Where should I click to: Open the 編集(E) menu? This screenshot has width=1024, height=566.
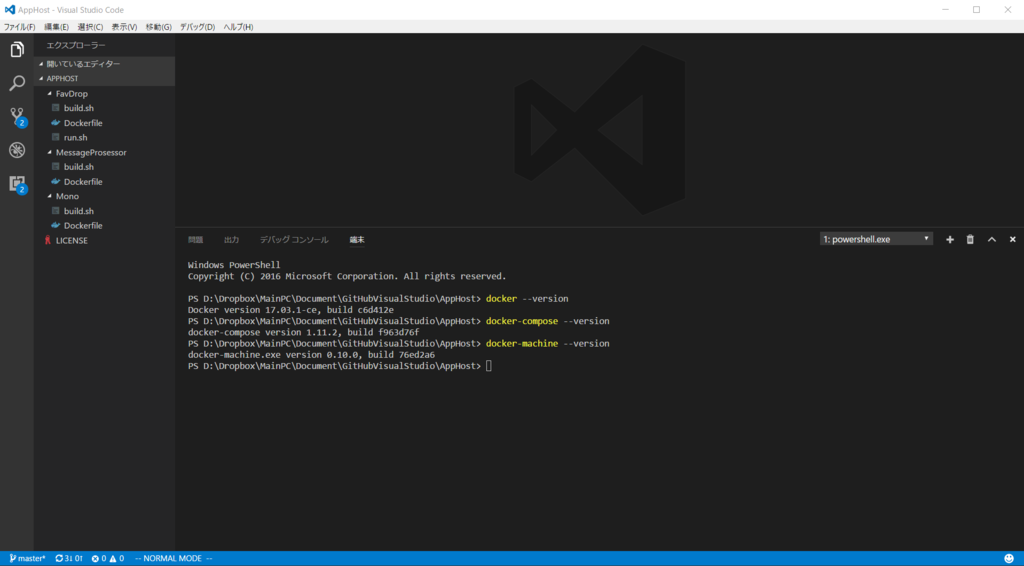pos(56,27)
